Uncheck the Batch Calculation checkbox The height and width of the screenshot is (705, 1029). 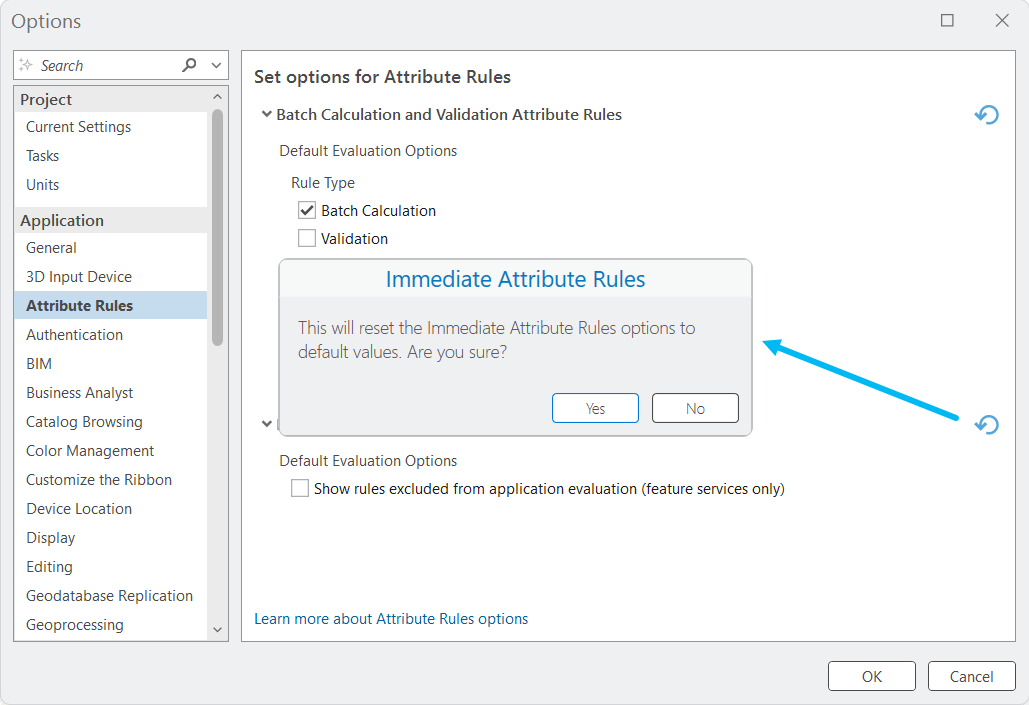tap(306, 210)
